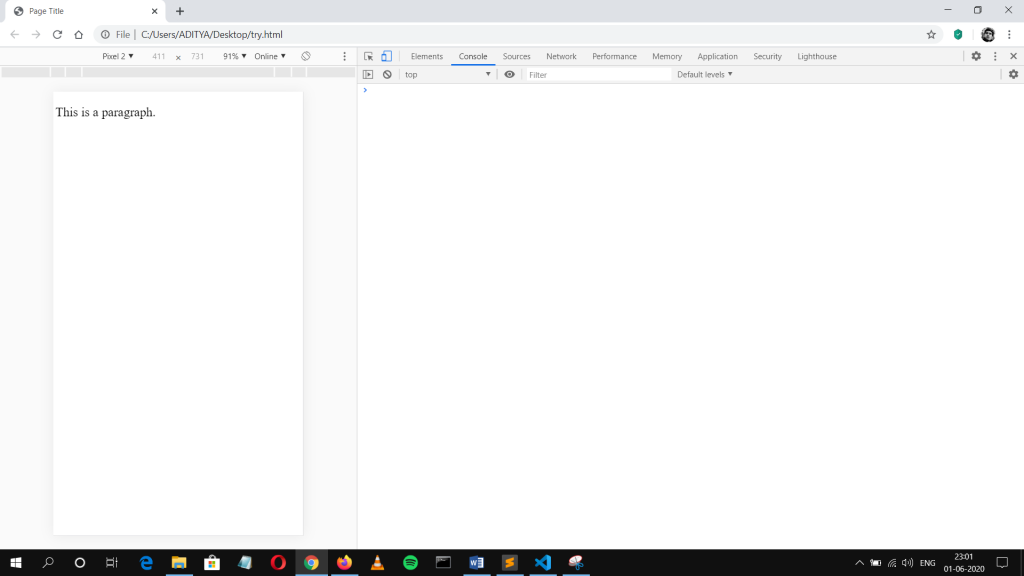Click the live expression eye icon

click(510, 75)
